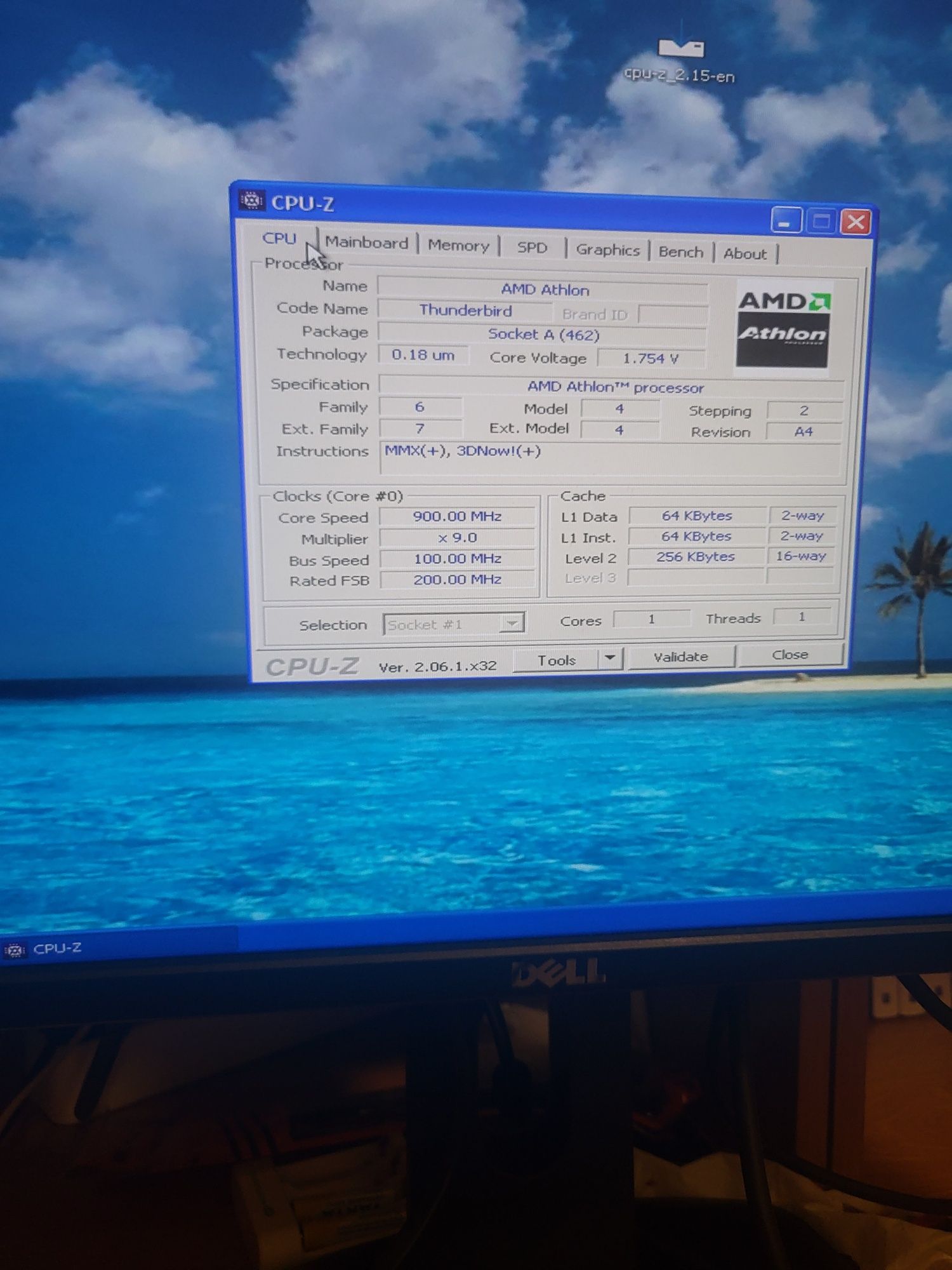Click the Threads count field
Image resolution: width=952 pixels, height=1270 pixels.
802,616
